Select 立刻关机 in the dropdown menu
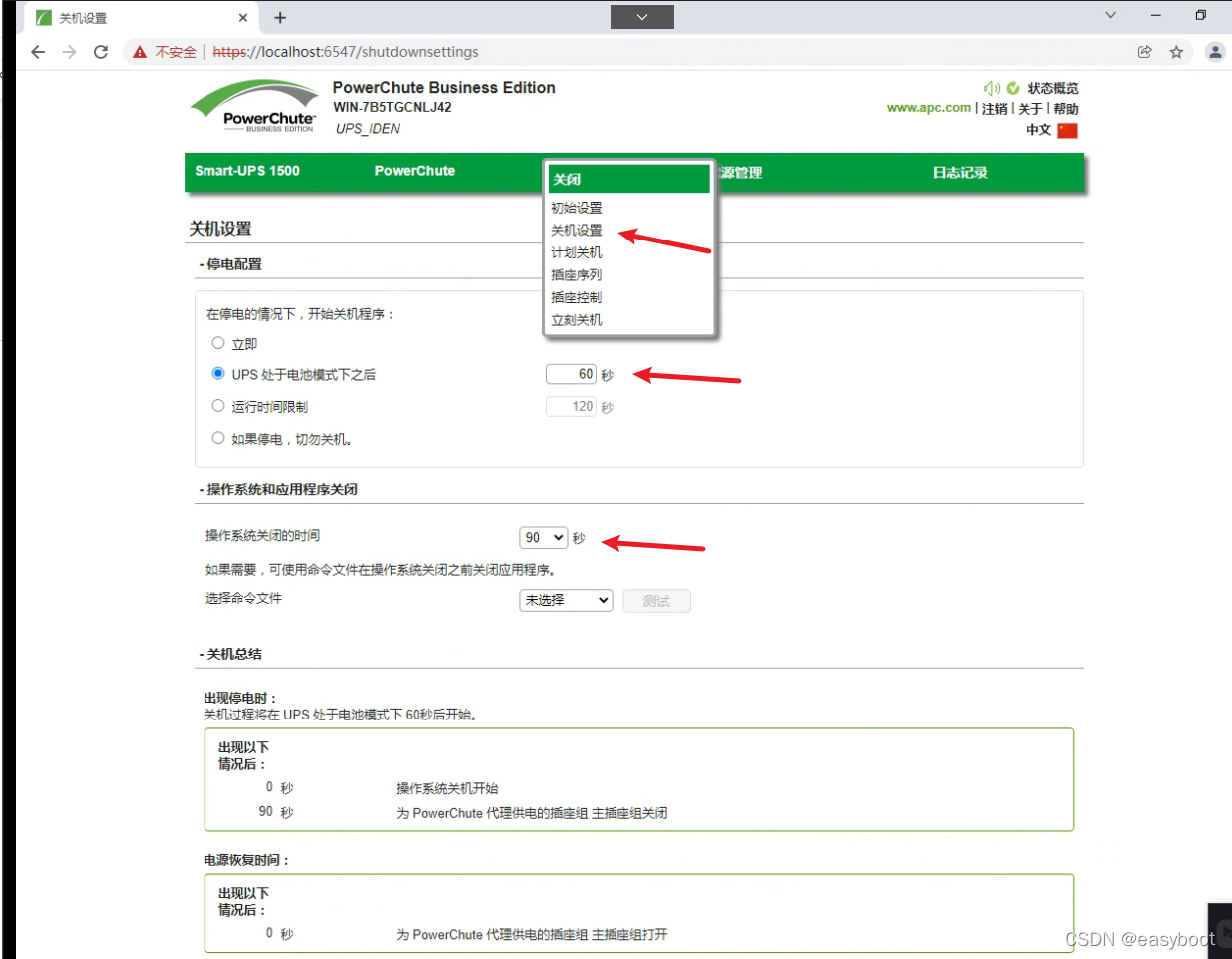1232x959 pixels. pos(577,320)
